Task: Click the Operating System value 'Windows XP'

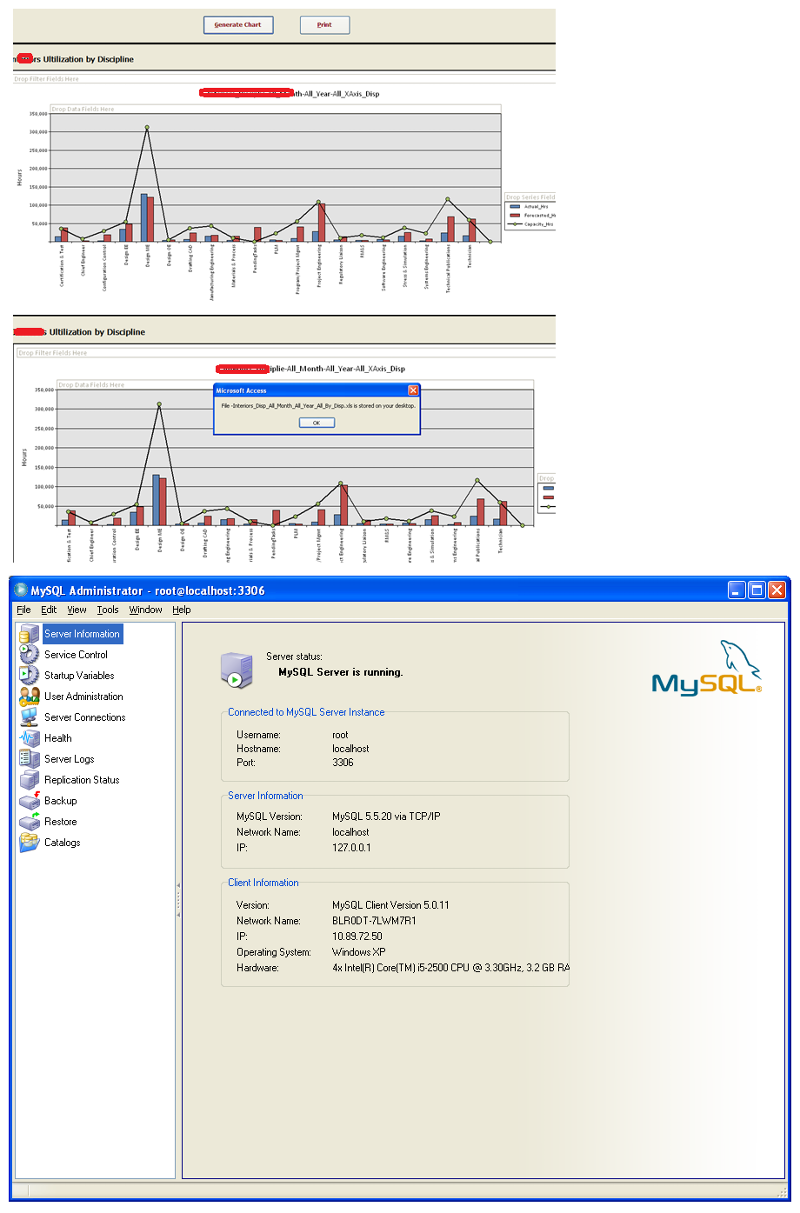Action: [x=358, y=952]
